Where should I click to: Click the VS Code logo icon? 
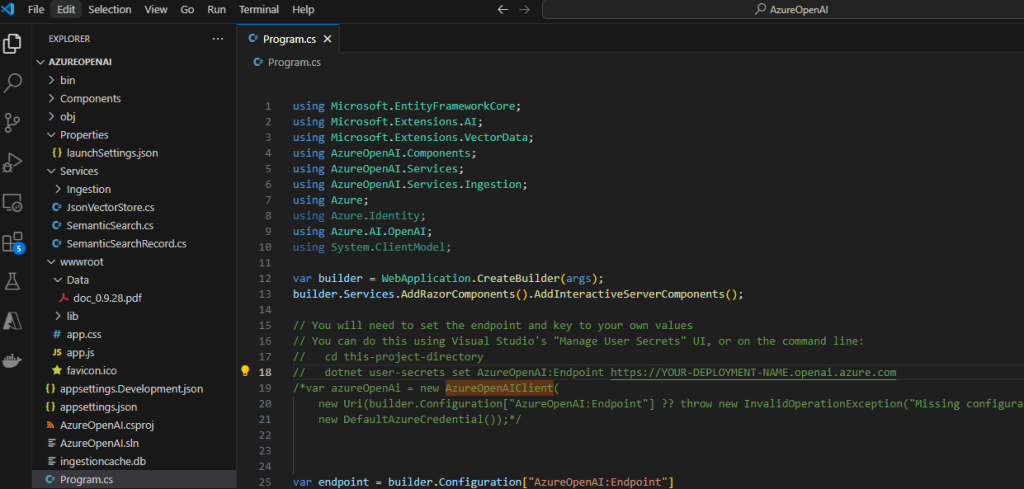(x=8, y=9)
